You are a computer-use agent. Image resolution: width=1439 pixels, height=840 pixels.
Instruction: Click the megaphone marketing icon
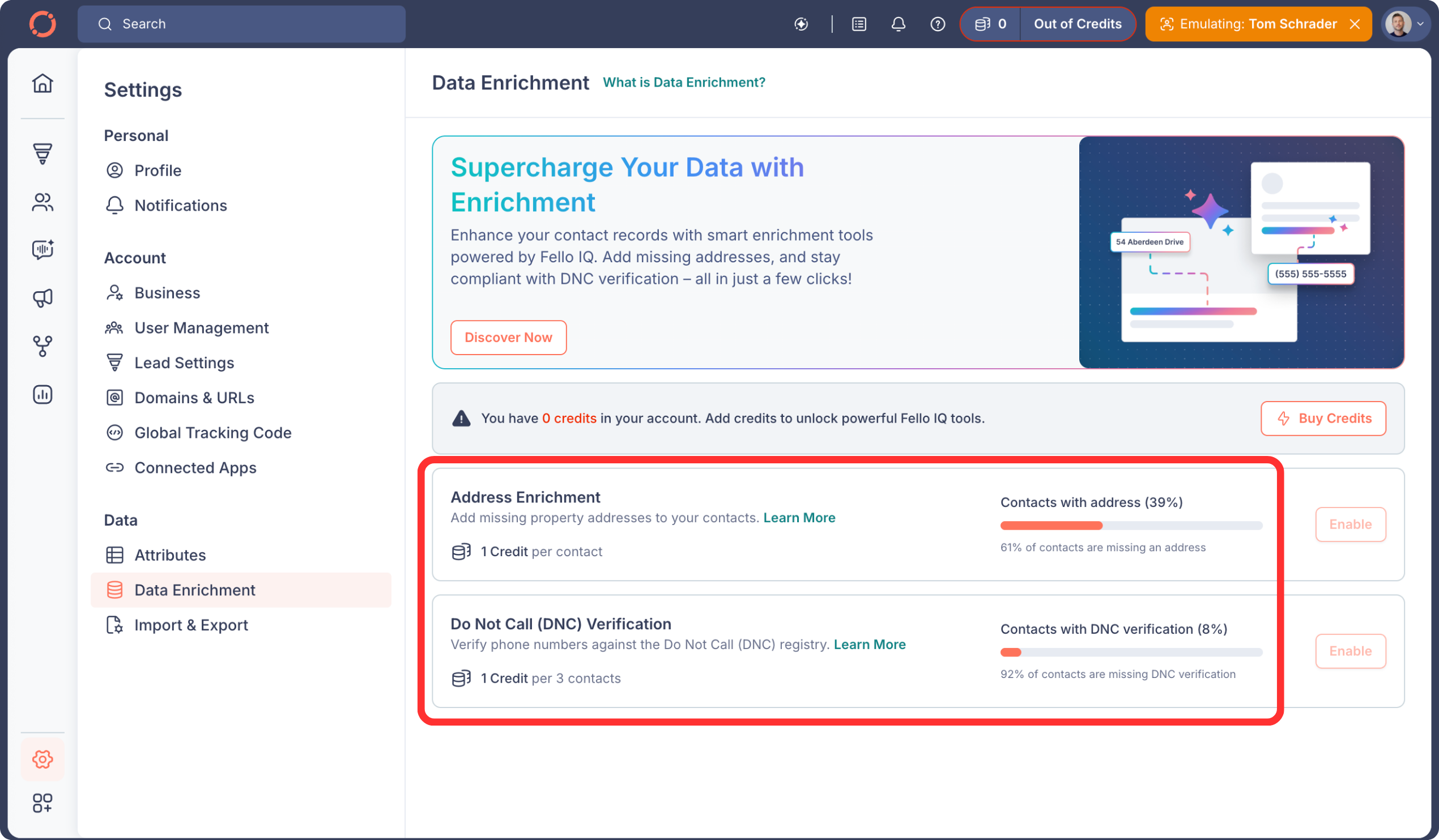tap(43, 297)
